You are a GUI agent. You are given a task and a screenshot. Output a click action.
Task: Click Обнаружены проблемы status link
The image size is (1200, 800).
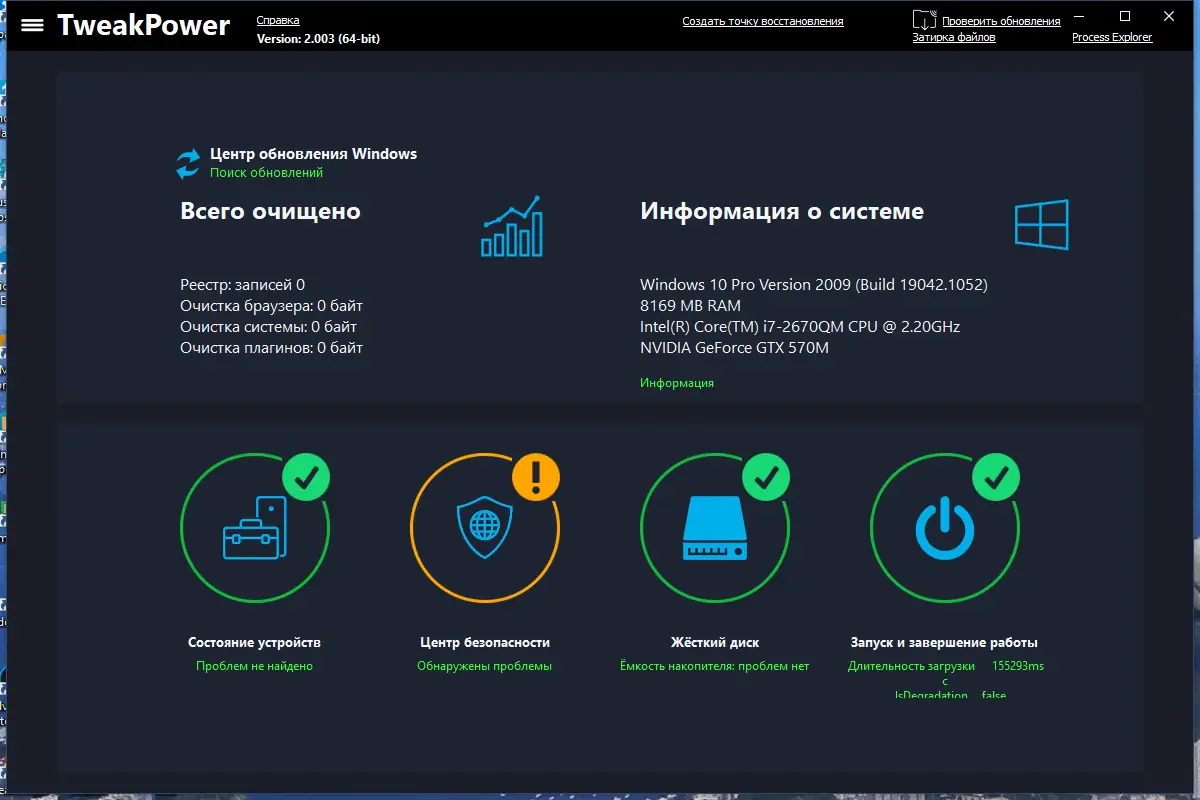click(x=484, y=666)
